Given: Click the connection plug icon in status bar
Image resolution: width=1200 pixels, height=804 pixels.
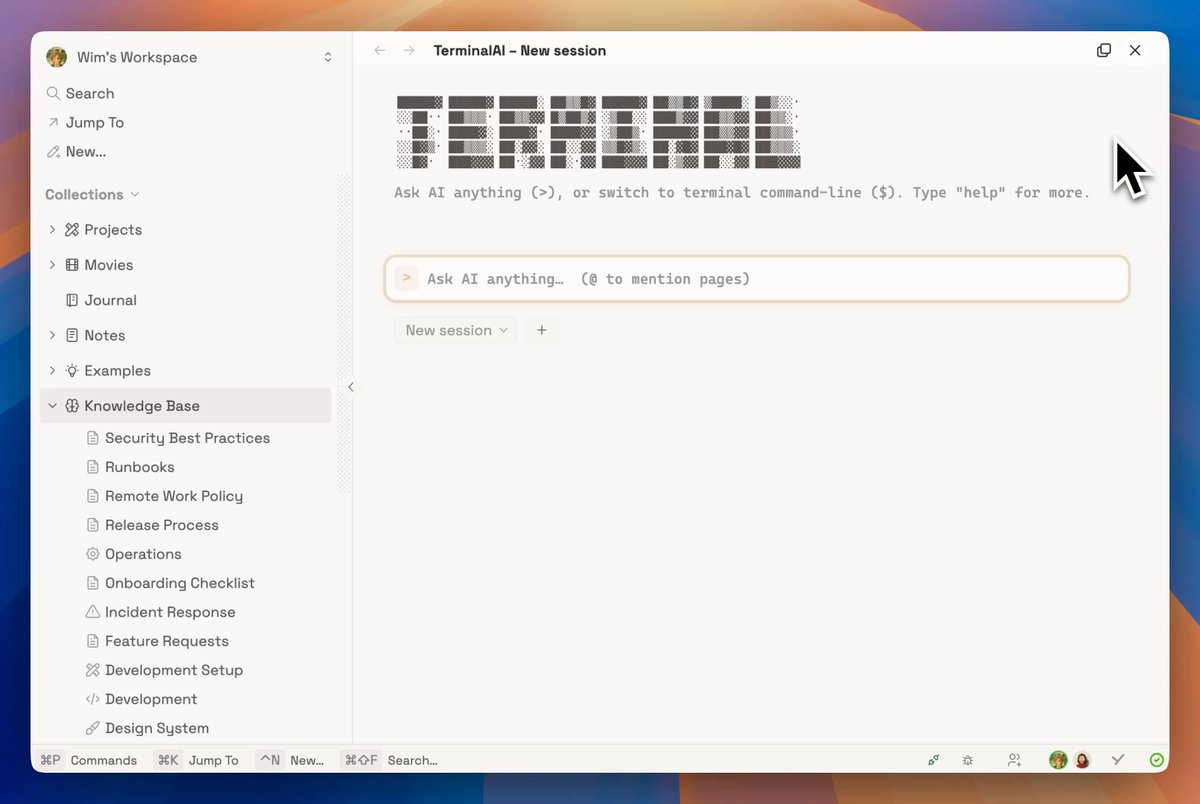Looking at the screenshot, I should [x=933, y=760].
